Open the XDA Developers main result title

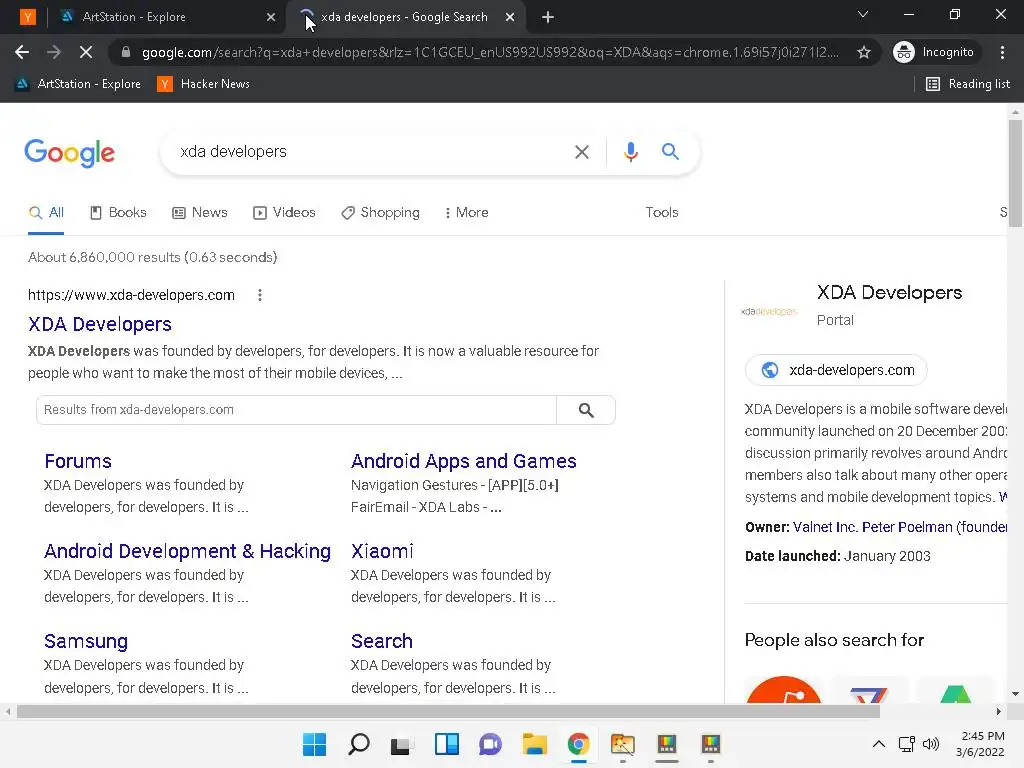100,324
